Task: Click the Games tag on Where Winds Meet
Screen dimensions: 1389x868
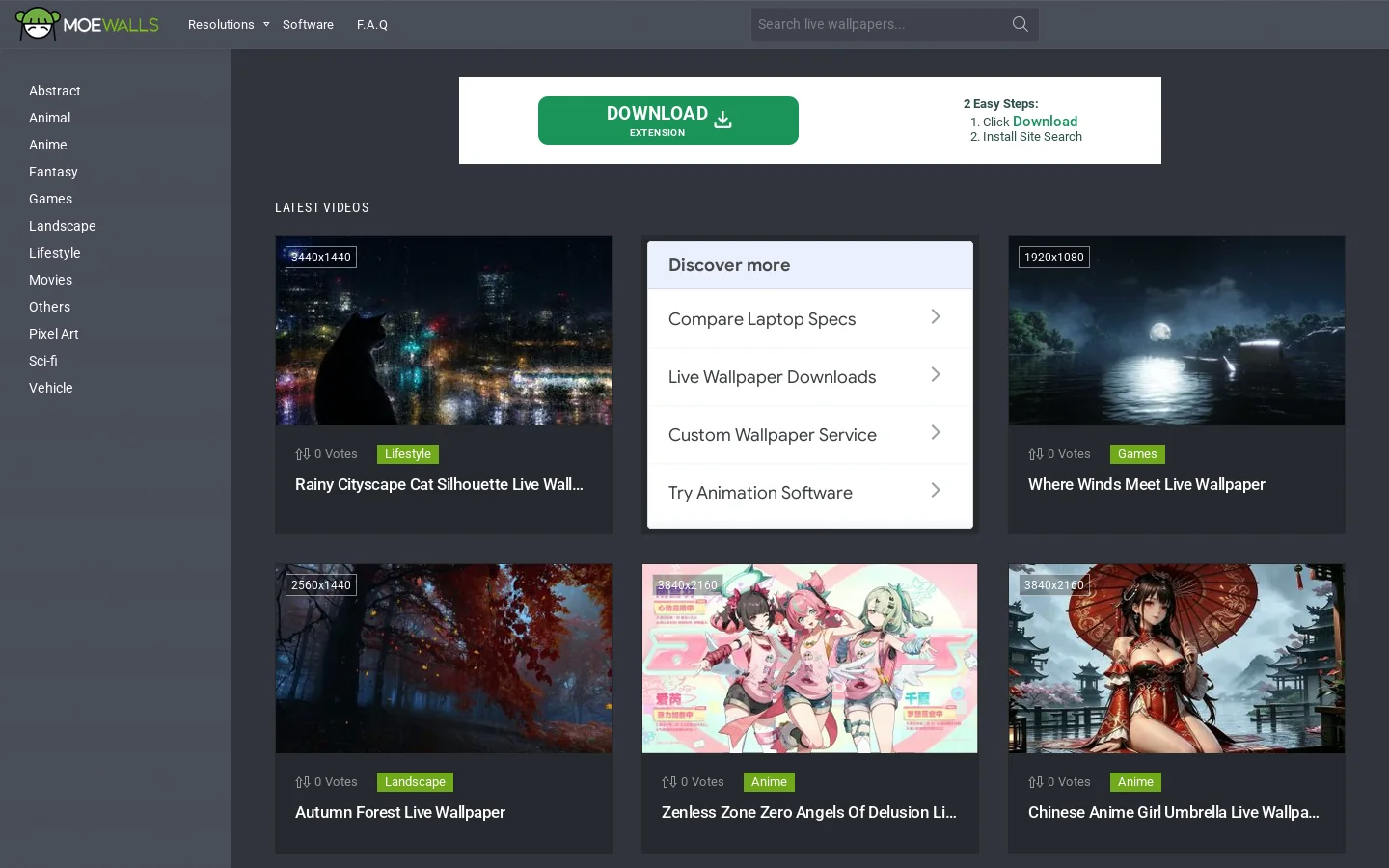Action: point(1137,454)
